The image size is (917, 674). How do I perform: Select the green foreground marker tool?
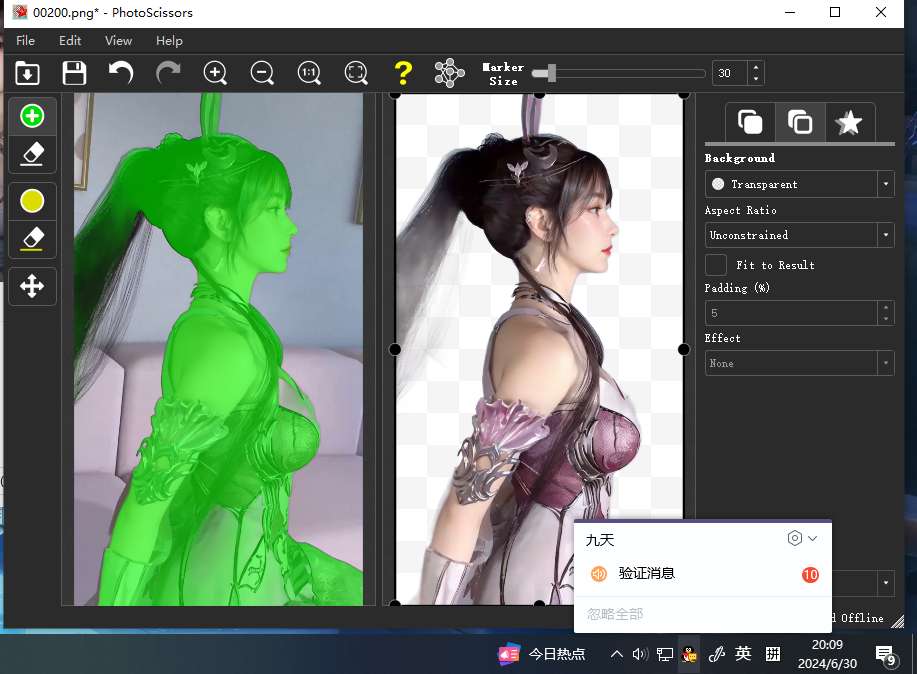tap(32, 116)
